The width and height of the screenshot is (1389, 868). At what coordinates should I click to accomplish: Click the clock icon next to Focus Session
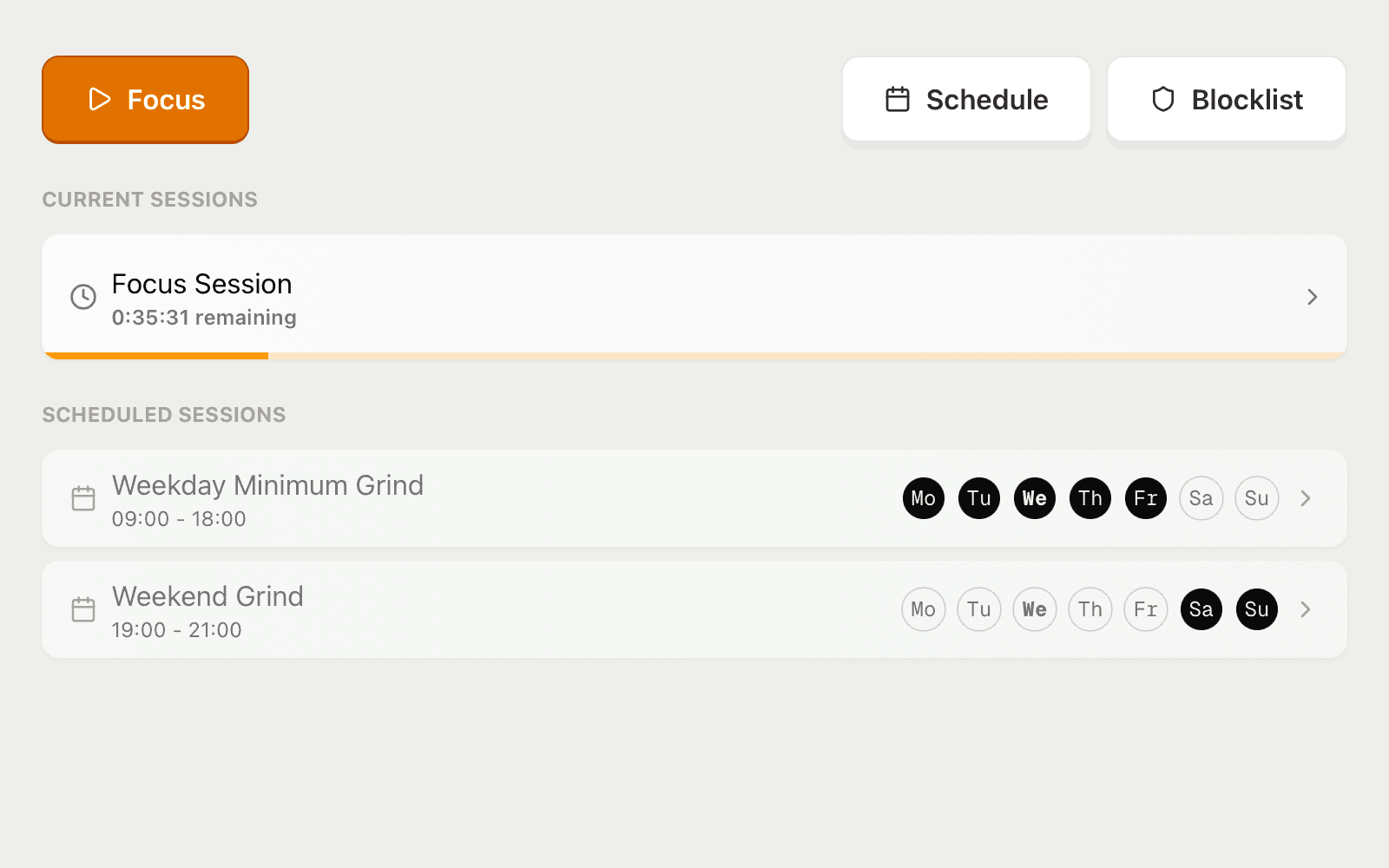point(82,297)
